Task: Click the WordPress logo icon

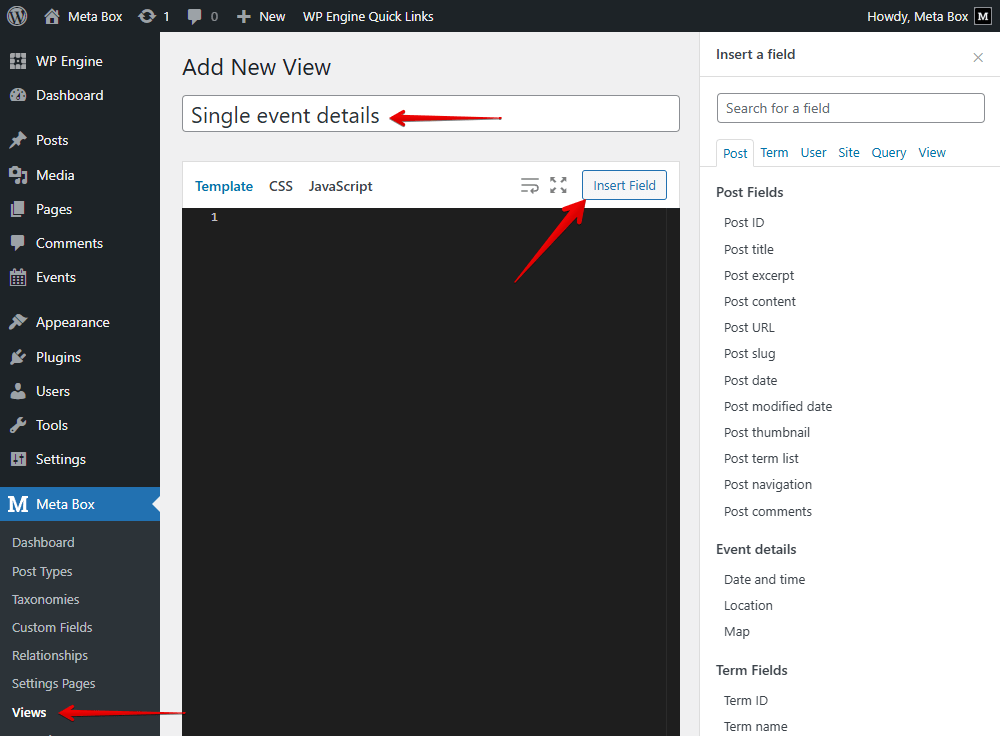Action: coord(17,16)
